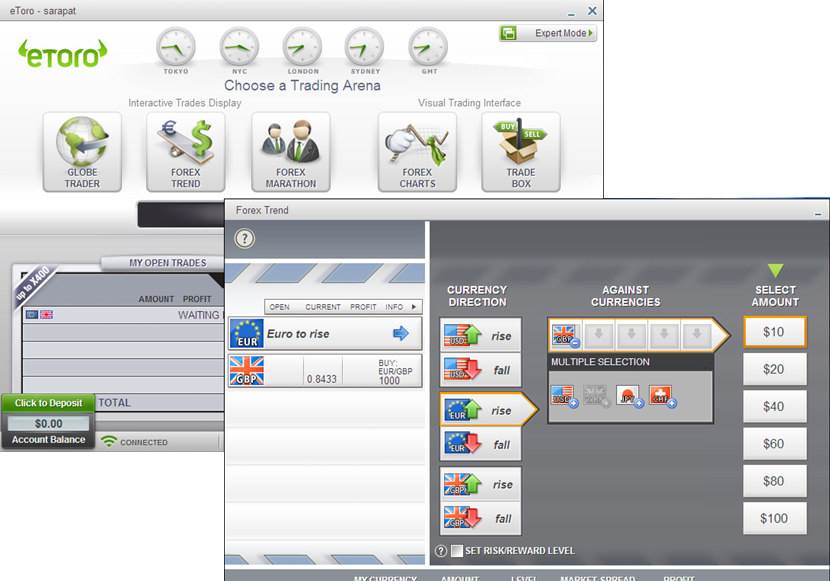
Task: Click the London clock
Action: point(302,47)
